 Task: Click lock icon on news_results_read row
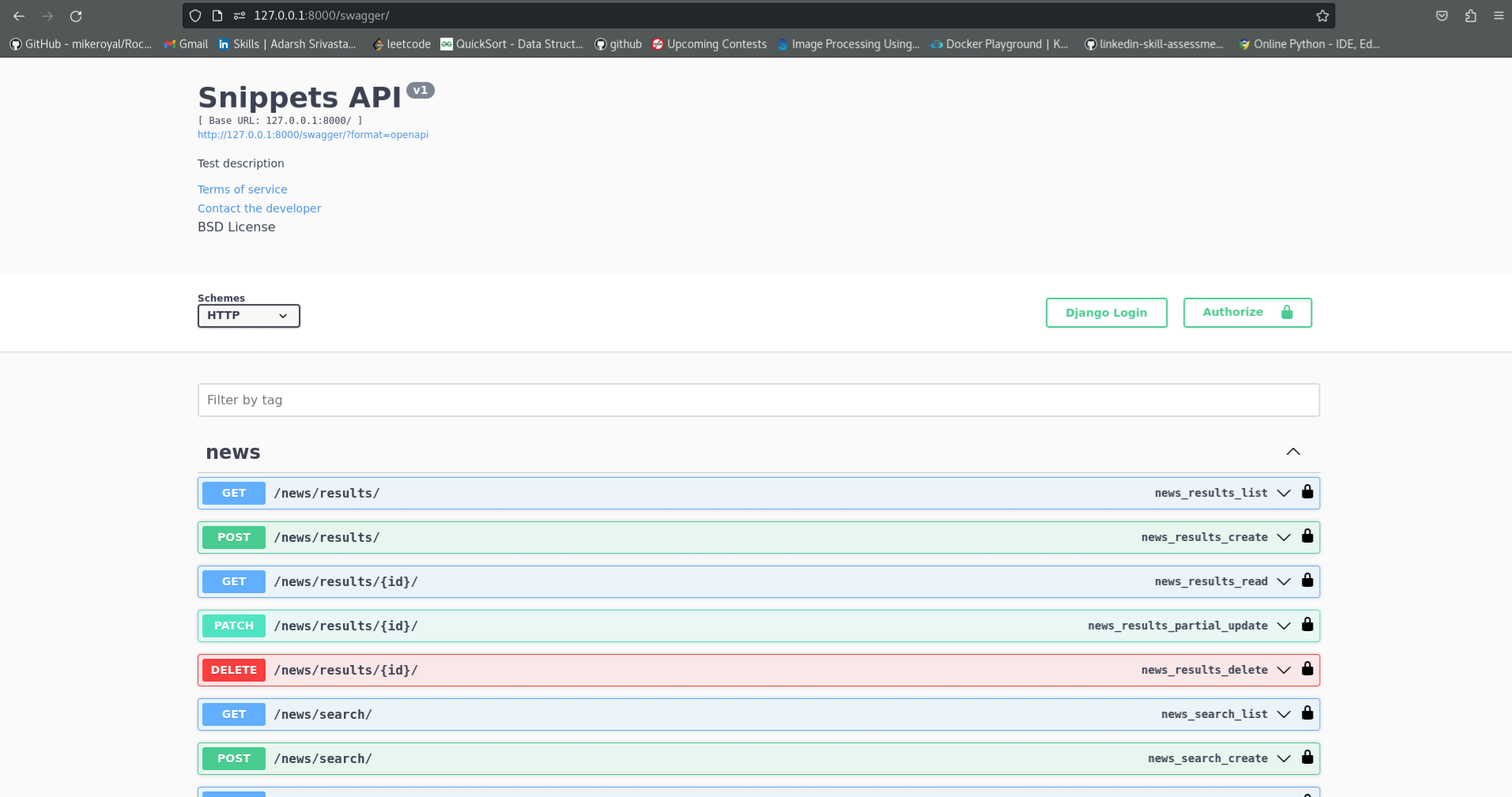(x=1307, y=580)
